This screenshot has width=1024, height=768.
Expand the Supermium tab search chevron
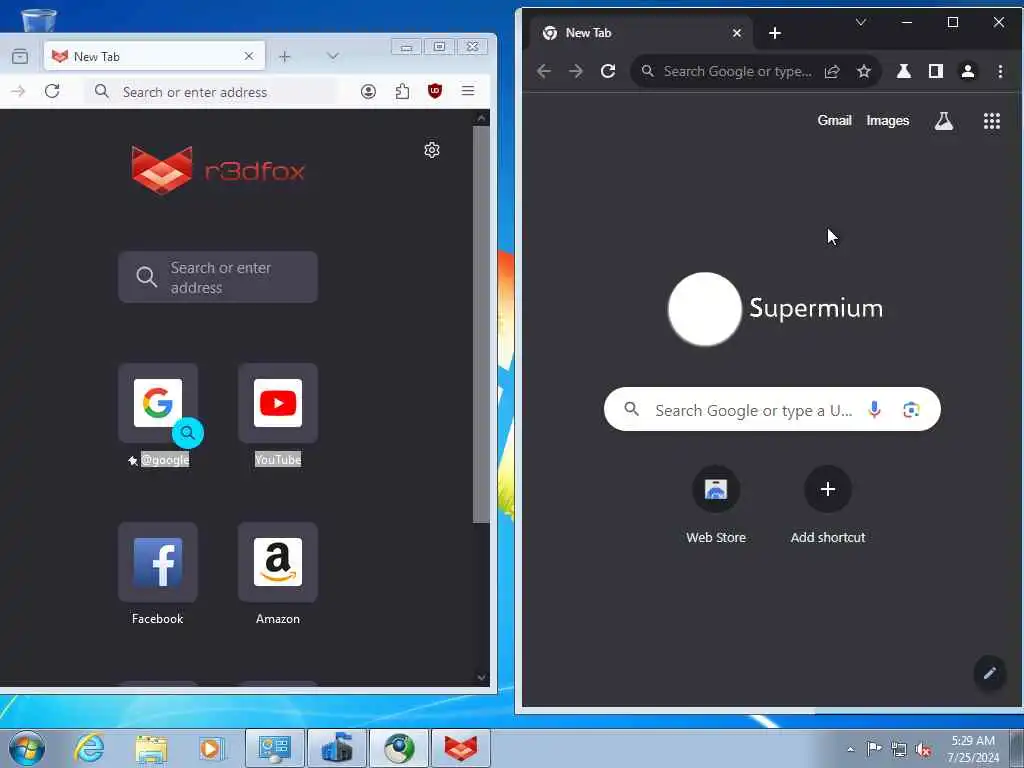point(861,22)
